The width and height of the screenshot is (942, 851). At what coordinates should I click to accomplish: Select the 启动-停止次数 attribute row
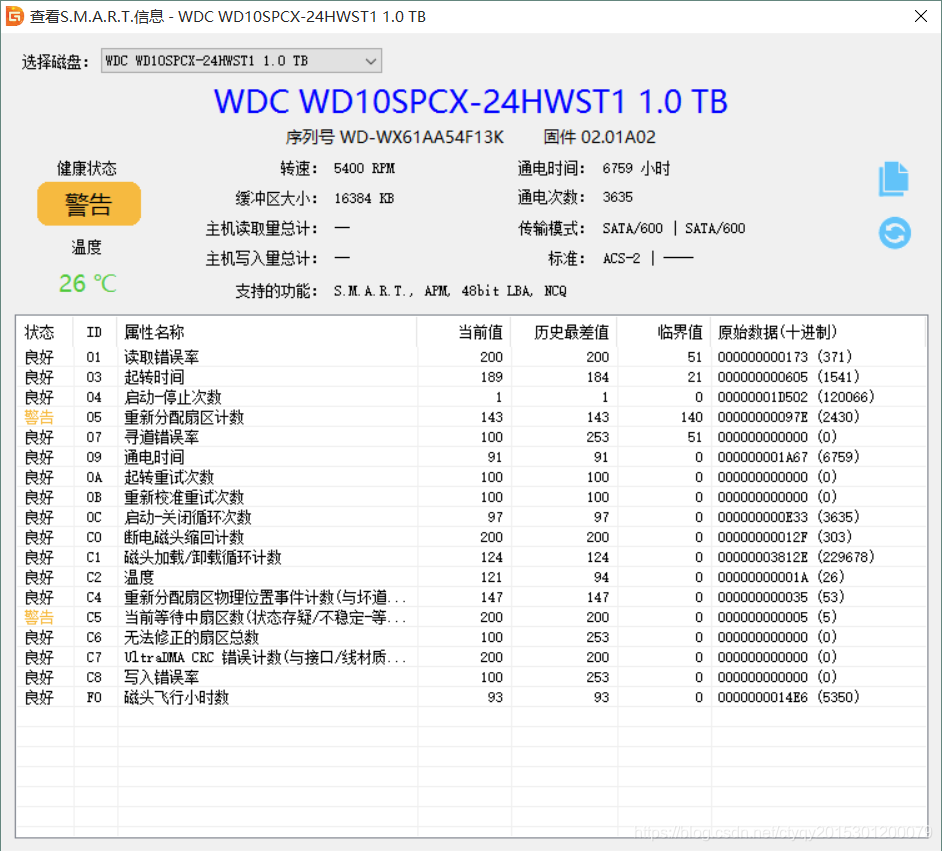point(471,397)
